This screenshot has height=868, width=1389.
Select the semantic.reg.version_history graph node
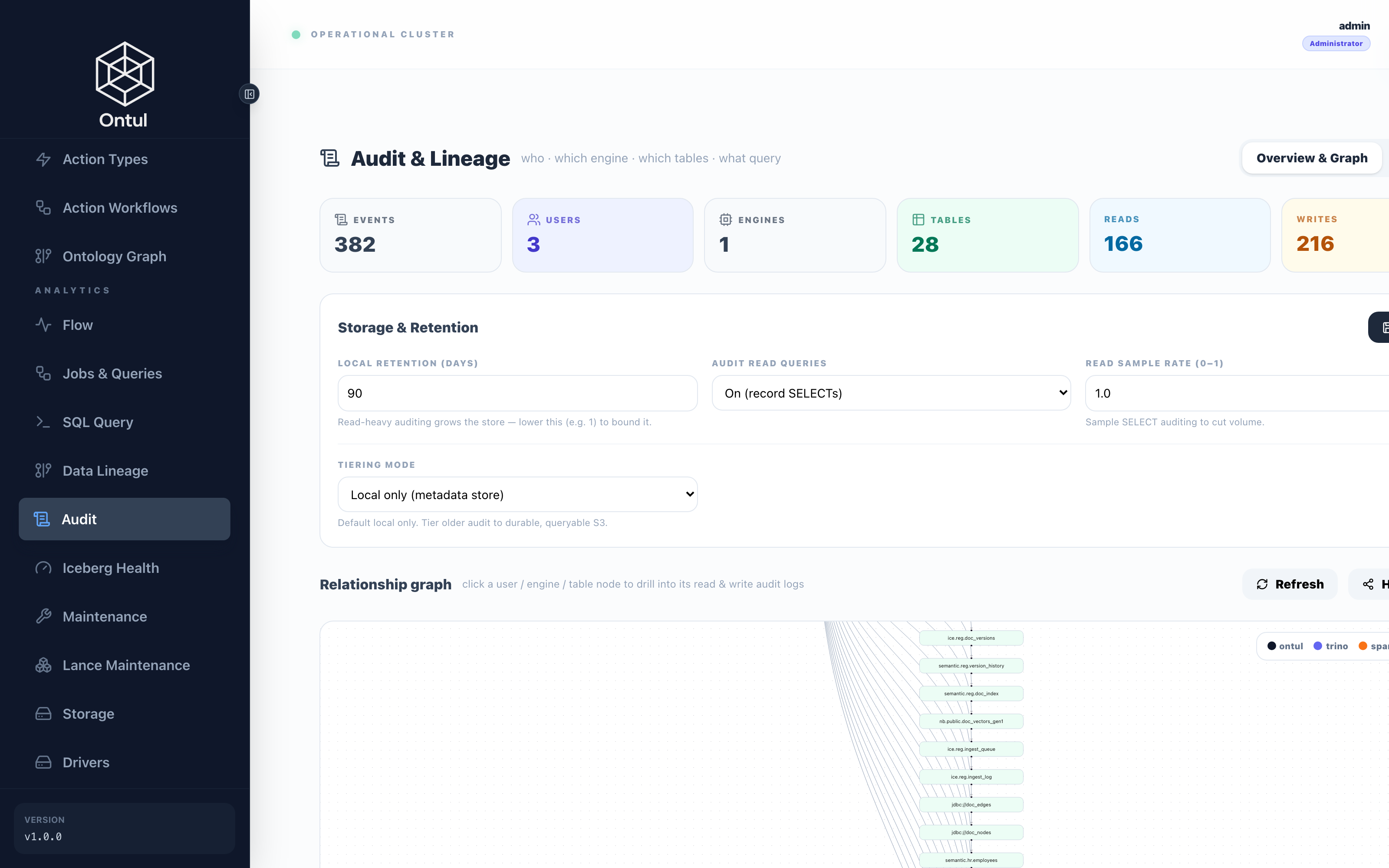tap(971, 666)
